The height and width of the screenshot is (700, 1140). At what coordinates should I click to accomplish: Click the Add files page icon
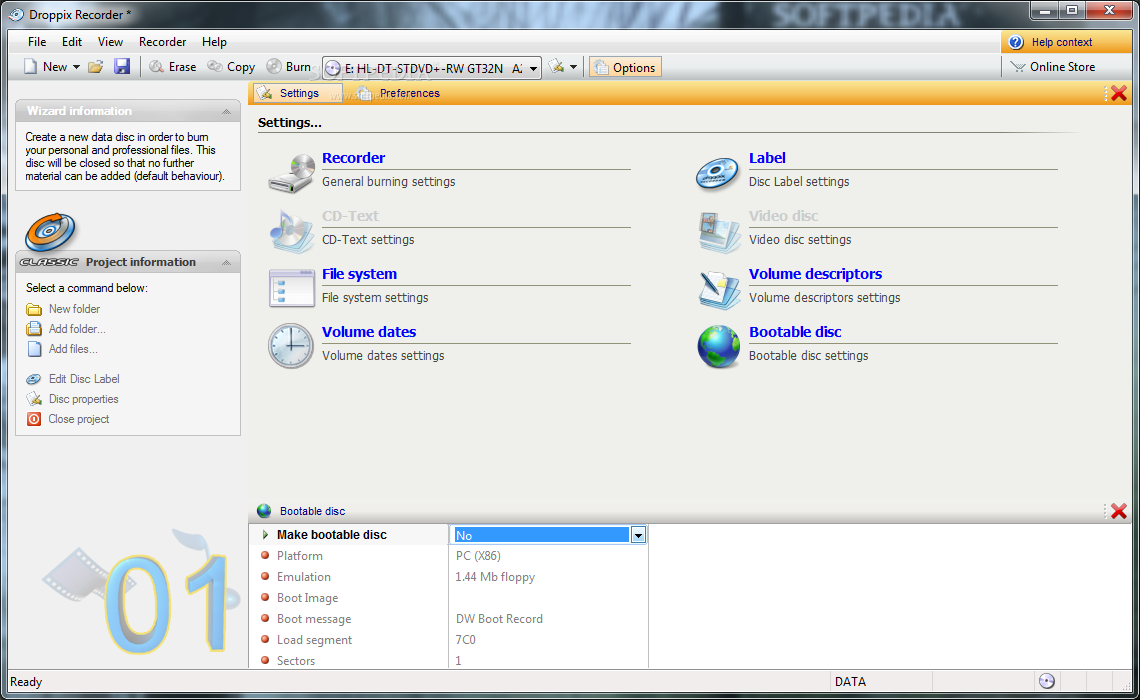[33, 349]
